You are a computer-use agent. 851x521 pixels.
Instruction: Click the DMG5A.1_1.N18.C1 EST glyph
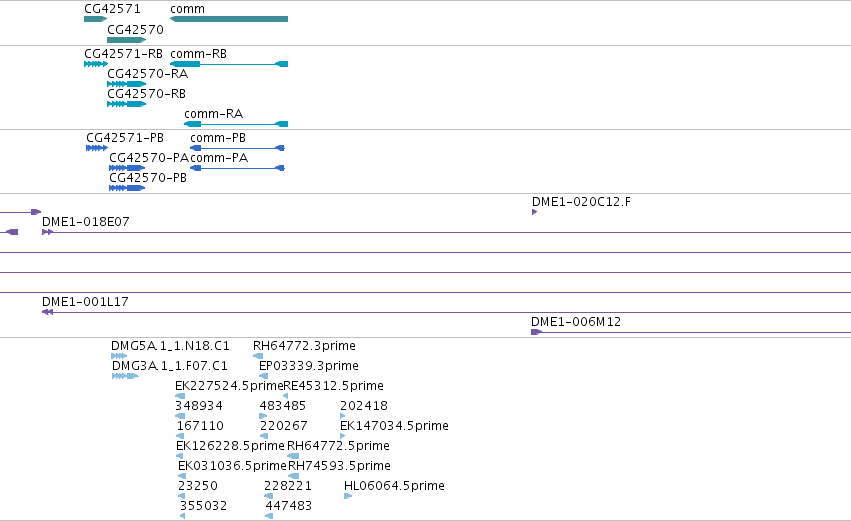[119, 357]
